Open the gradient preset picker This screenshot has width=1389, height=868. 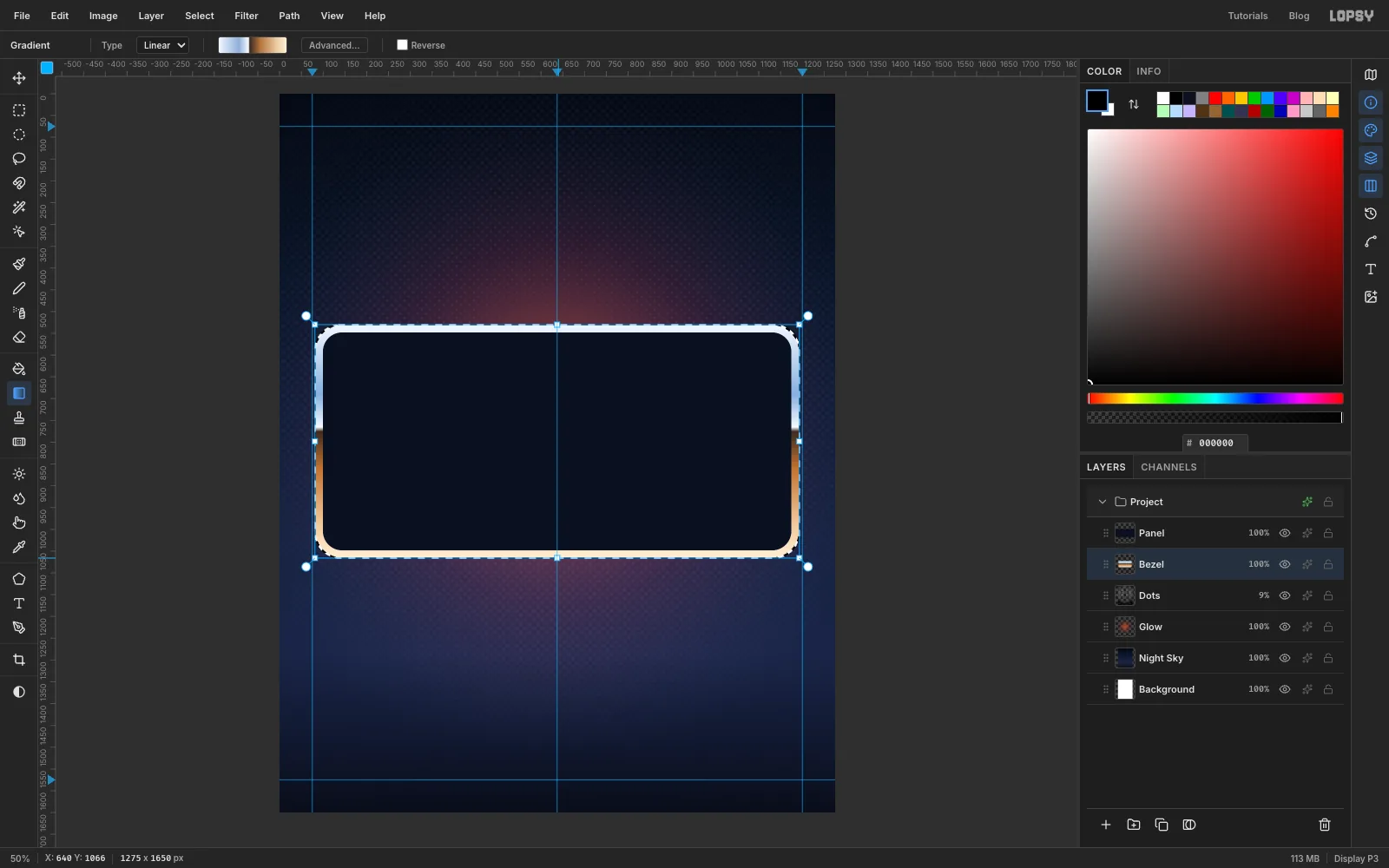coord(253,45)
